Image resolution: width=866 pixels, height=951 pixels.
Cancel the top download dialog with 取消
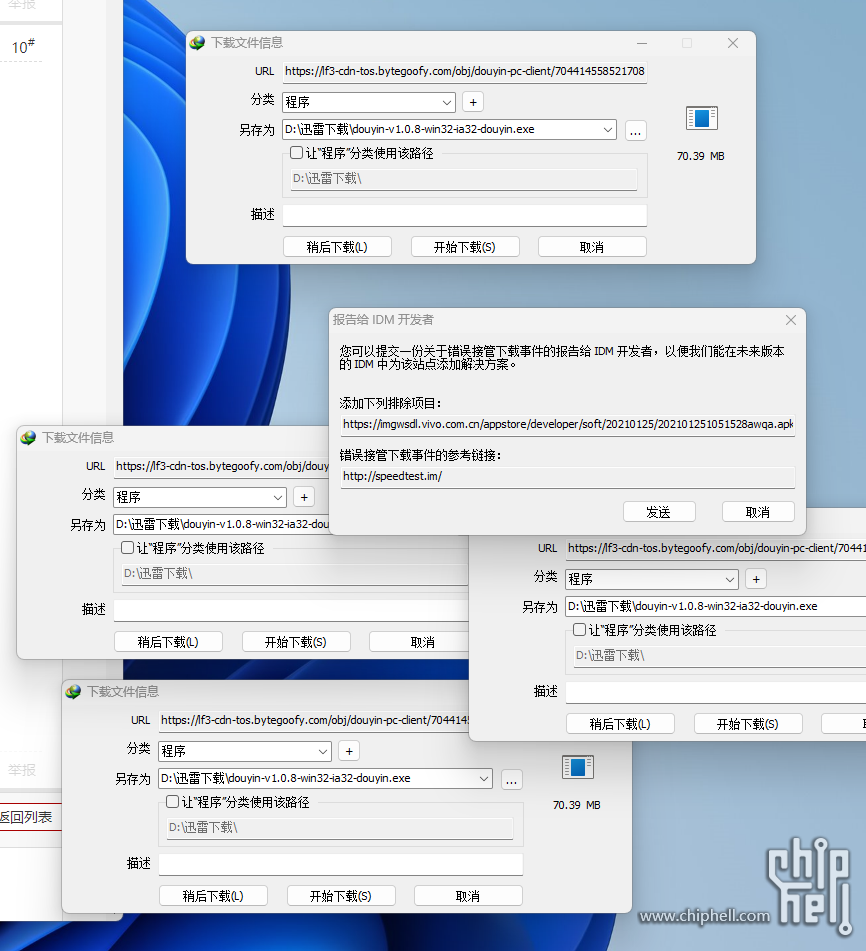coord(592,247)
